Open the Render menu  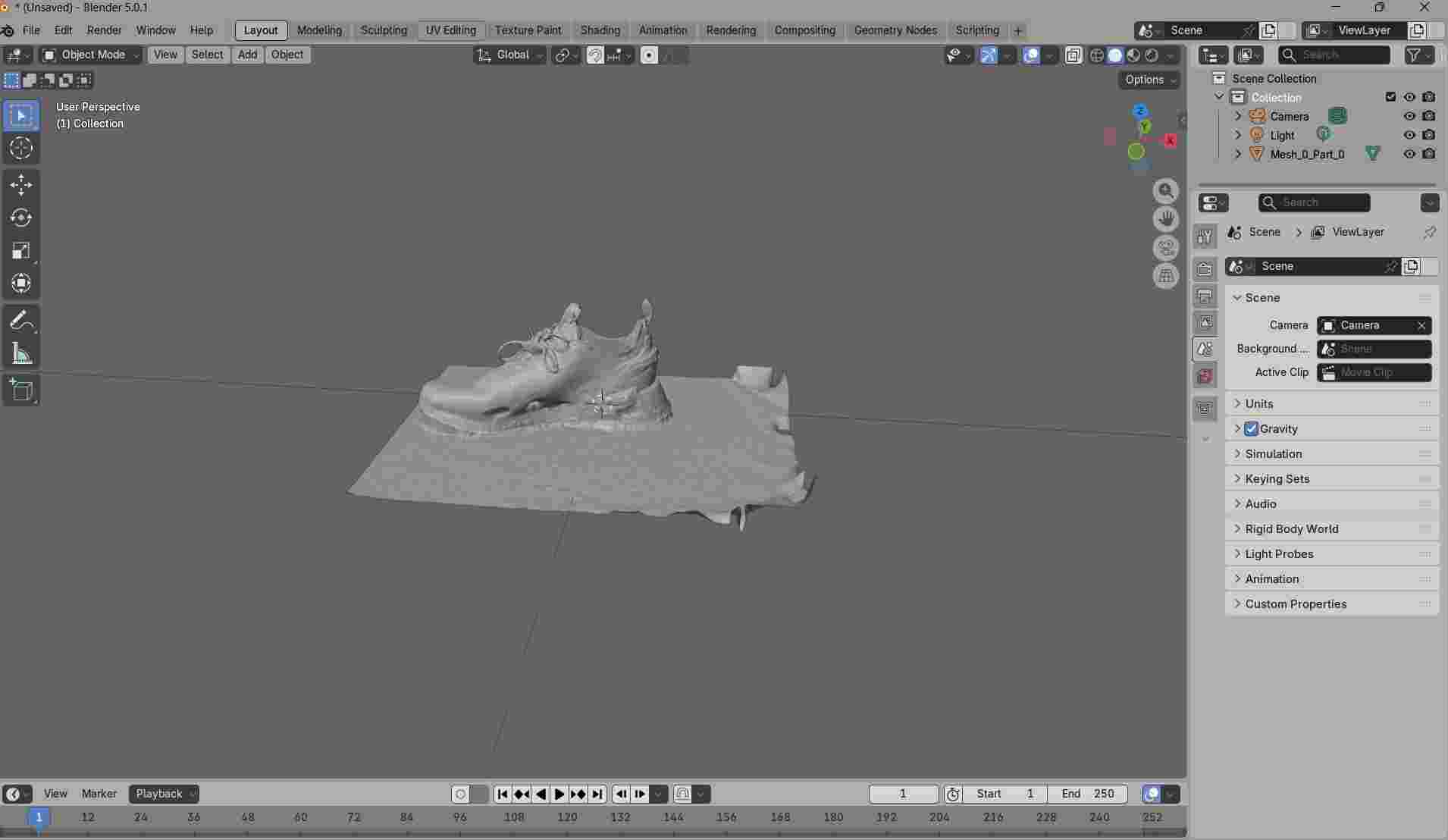tap(104, 30)
